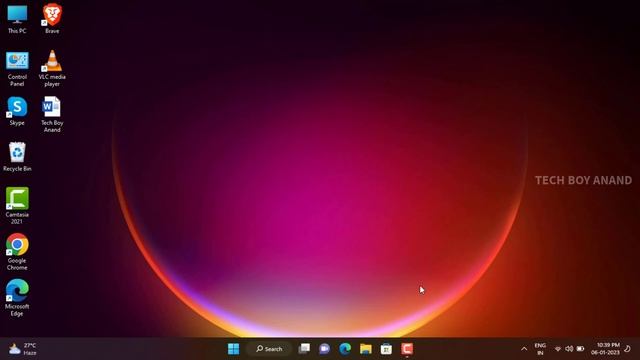Expand hidden system tray icons chevron
Viewport: 640px width, 360px height.
pos(524,349)
